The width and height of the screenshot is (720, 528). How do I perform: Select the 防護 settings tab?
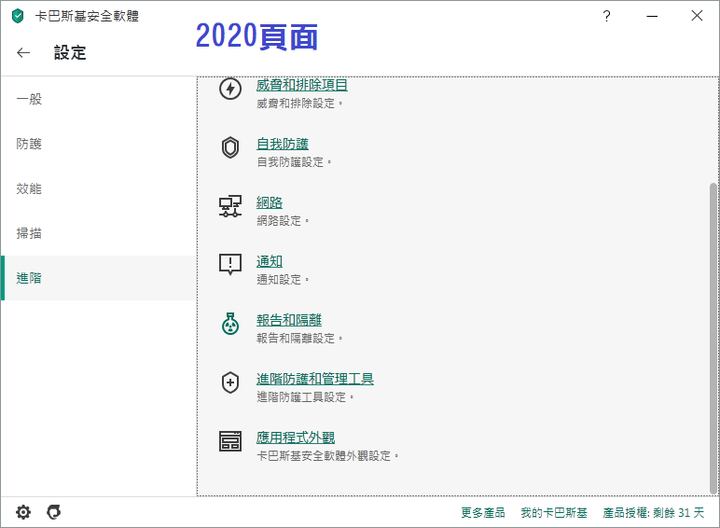pyautogui.click(x=98, y=144)
